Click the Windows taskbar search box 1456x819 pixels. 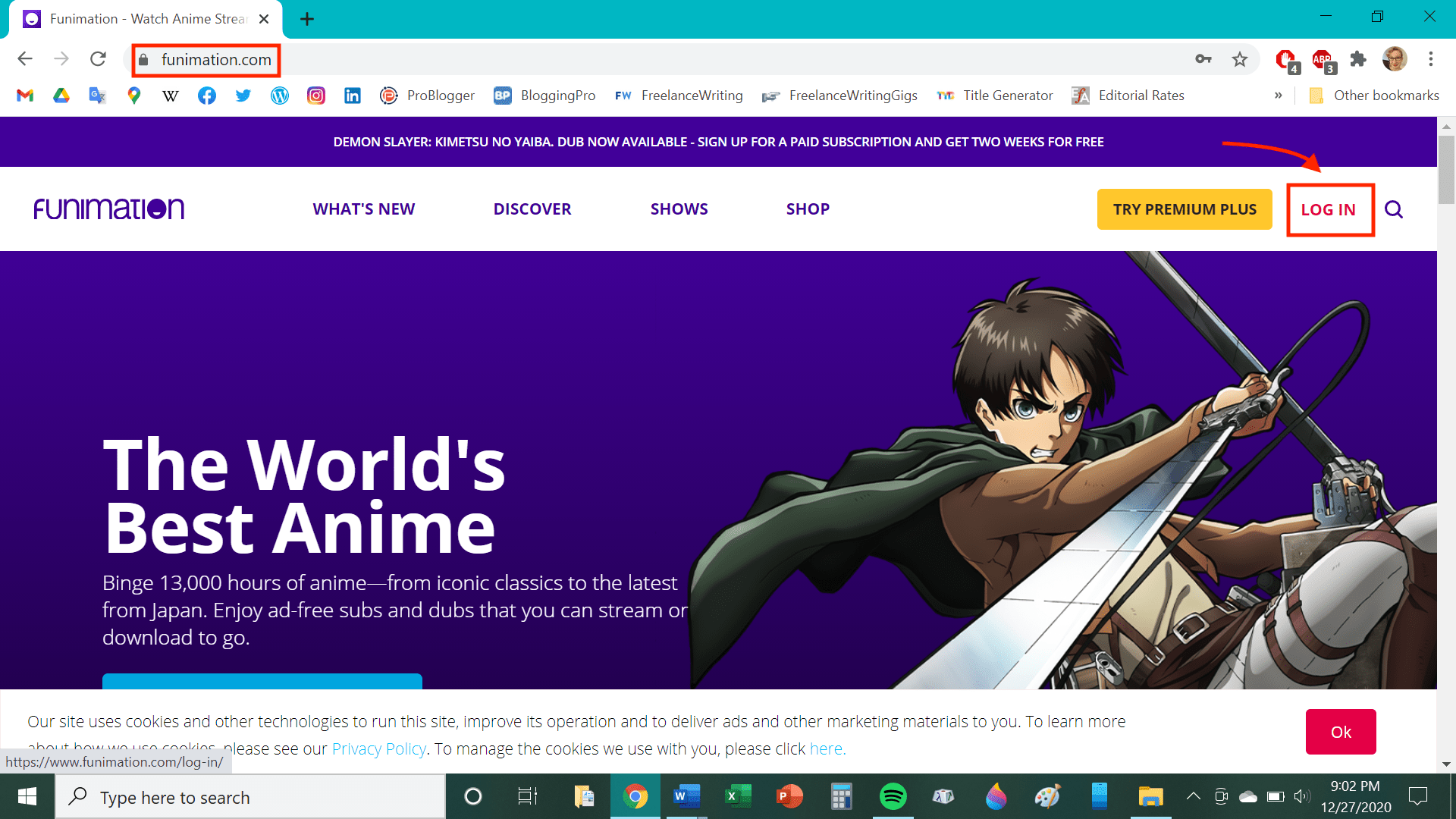[x=250, y=797]
